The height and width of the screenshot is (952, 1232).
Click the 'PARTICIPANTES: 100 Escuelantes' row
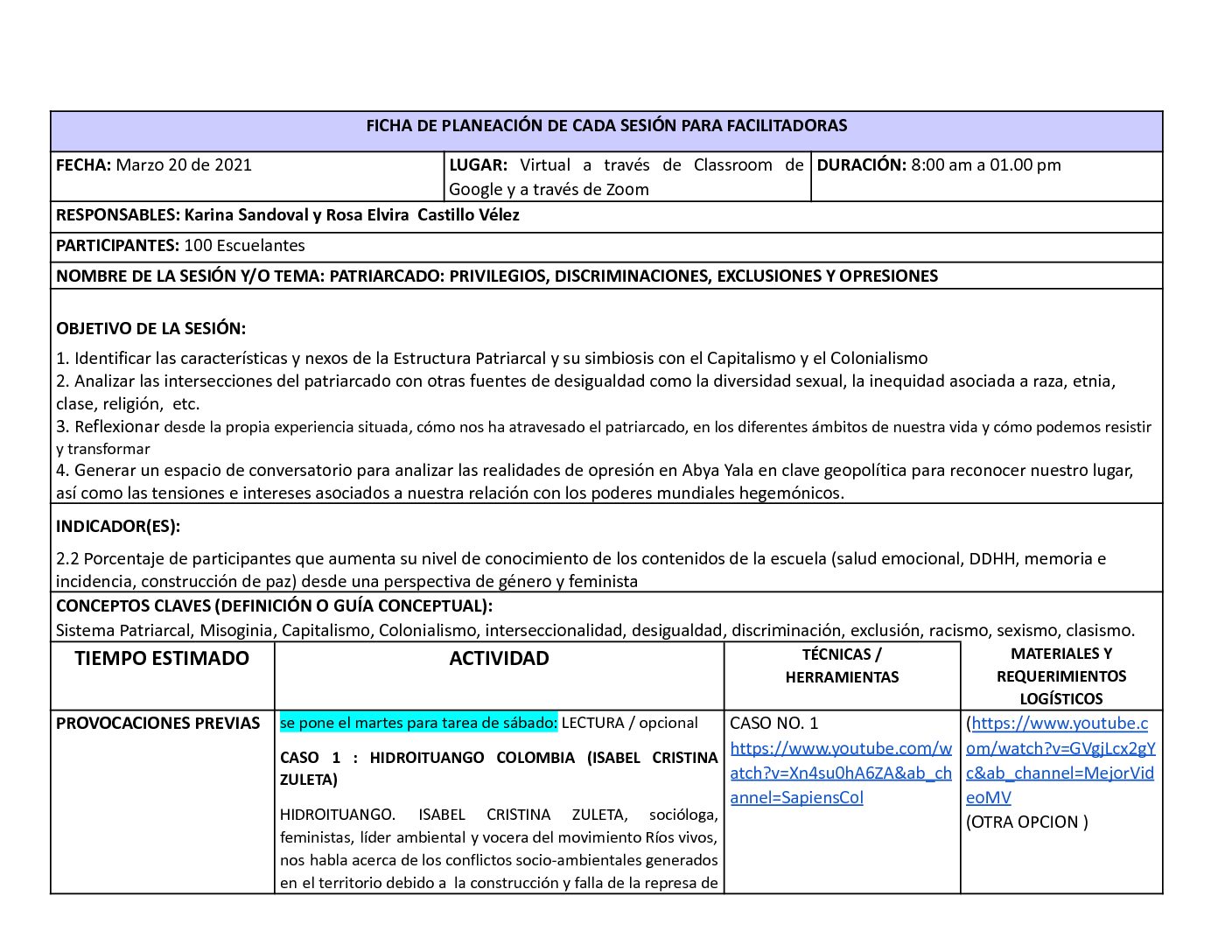[x=606, y=247]
